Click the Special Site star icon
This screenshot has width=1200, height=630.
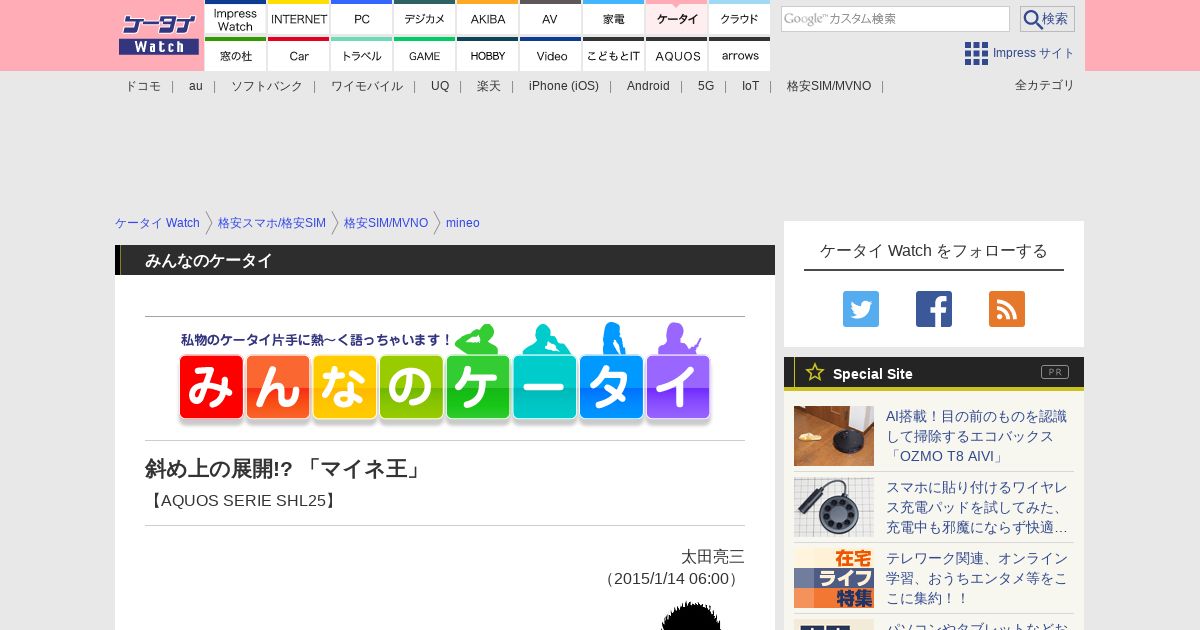pos(815,372)
